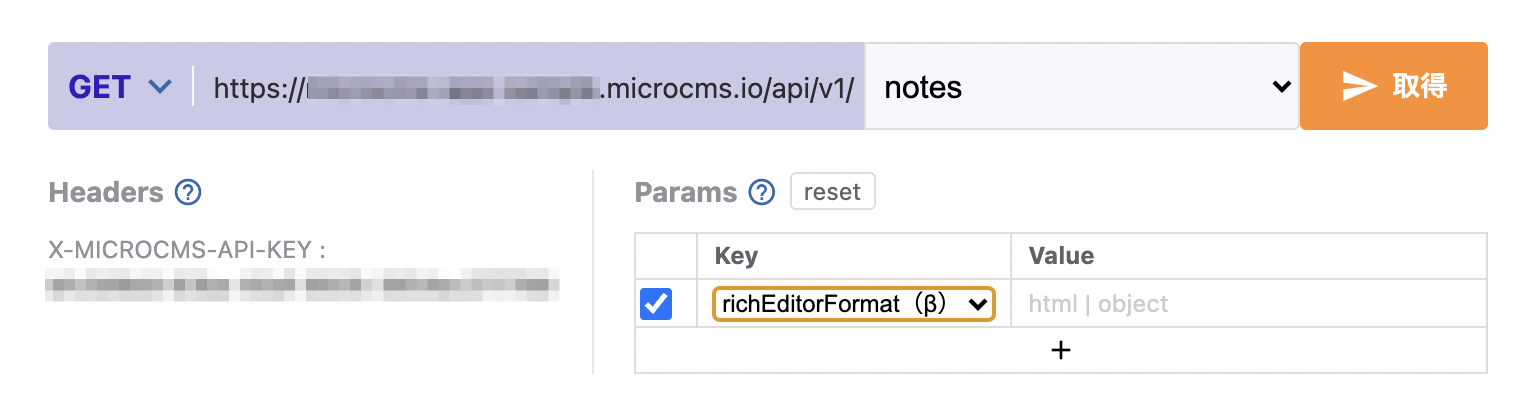Click the paper plane send icon
This screenshot has height=412, width=1526.
pos(1359,86)
